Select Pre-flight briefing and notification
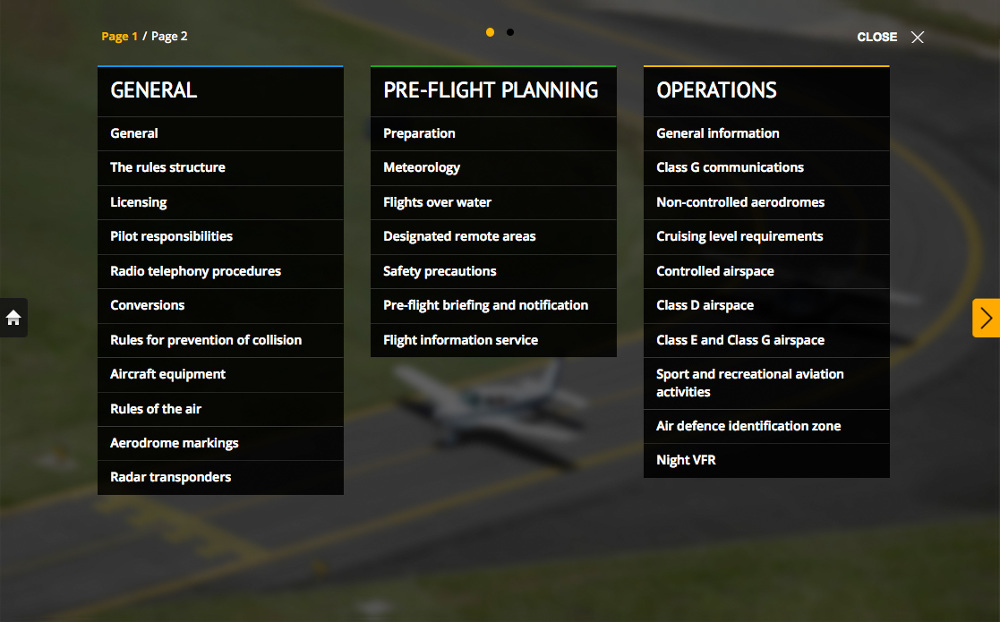Viewport: 1000px width, 622px height. 486,305
